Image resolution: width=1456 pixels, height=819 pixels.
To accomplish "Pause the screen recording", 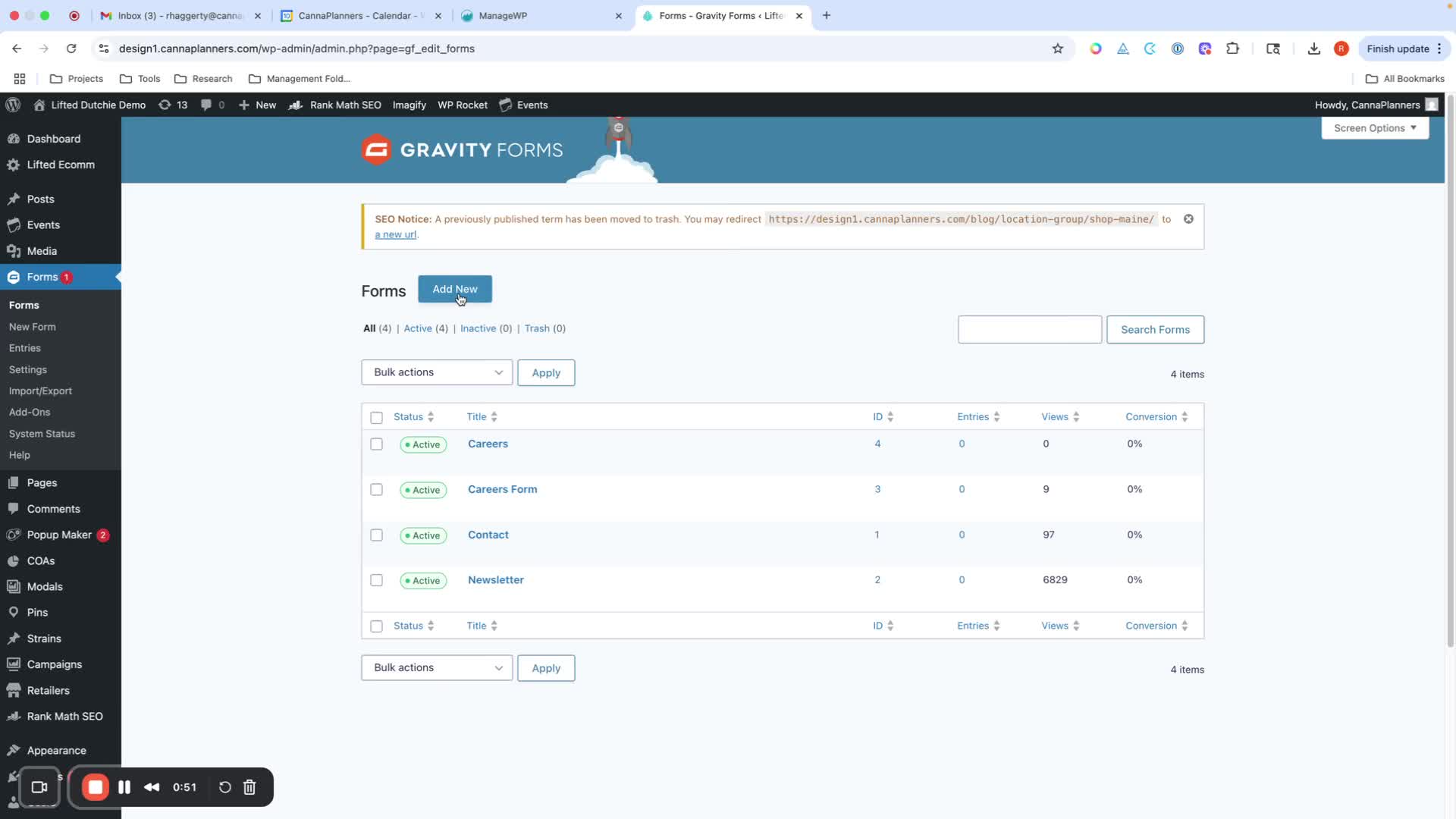I will (x=124, y=787).
